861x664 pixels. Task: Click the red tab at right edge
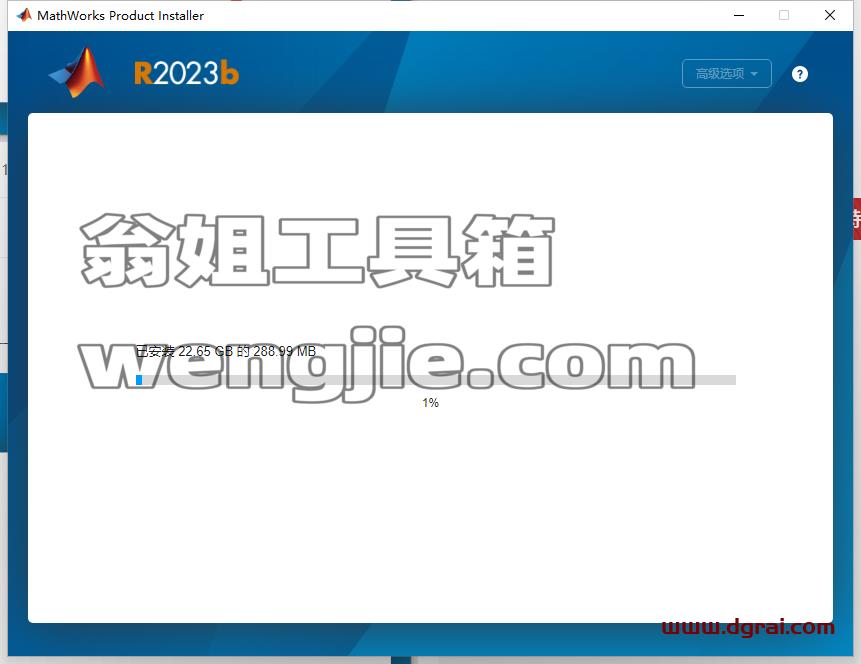pos(857,219)
